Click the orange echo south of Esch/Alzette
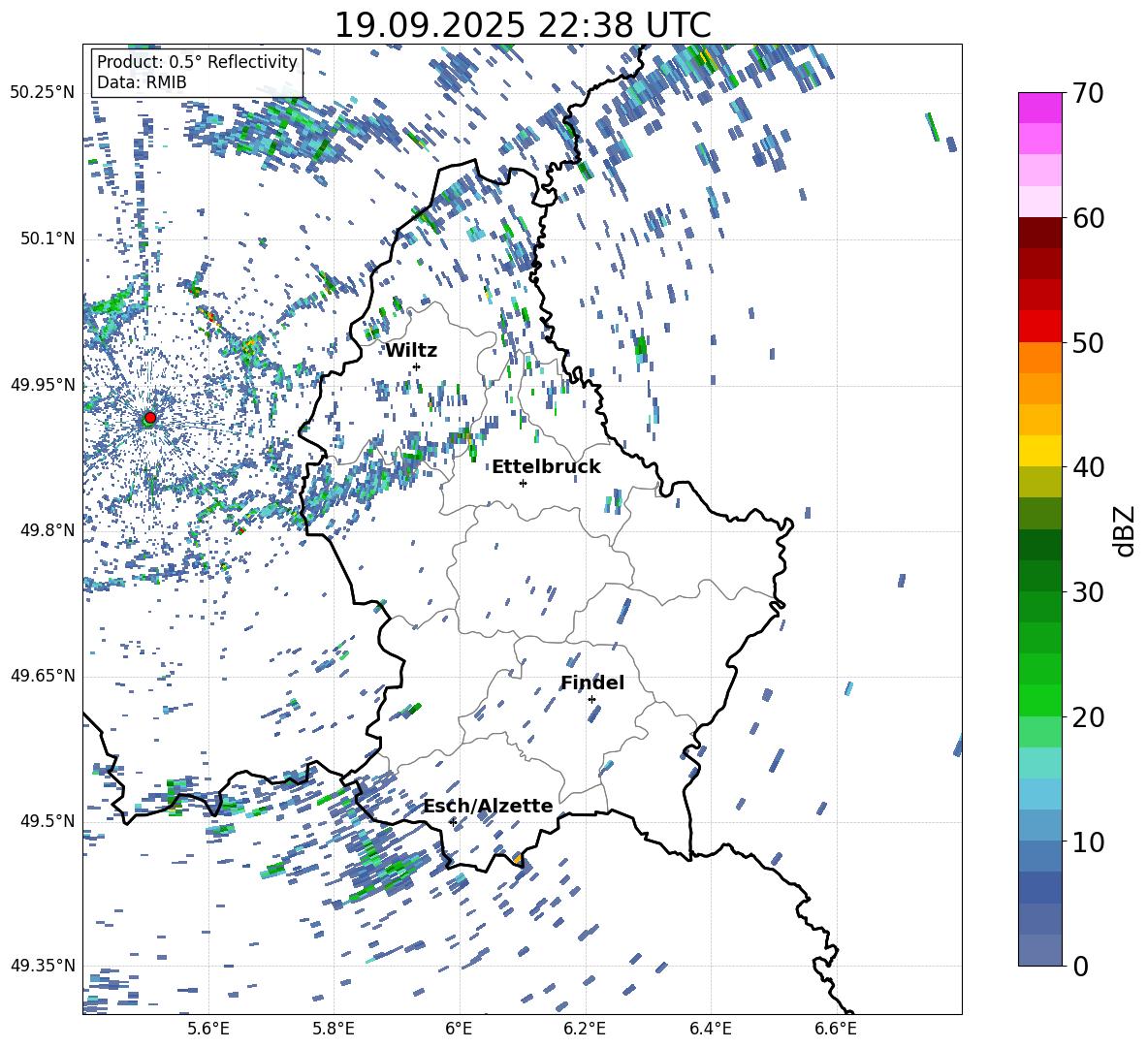The width and height of the screenshot is (1148, 1048). coord(517,858)
